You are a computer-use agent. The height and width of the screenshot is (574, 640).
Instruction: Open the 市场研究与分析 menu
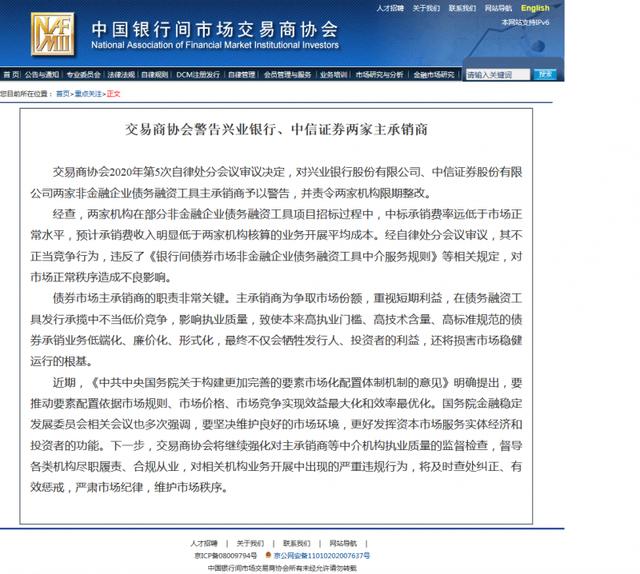(379, 74)
